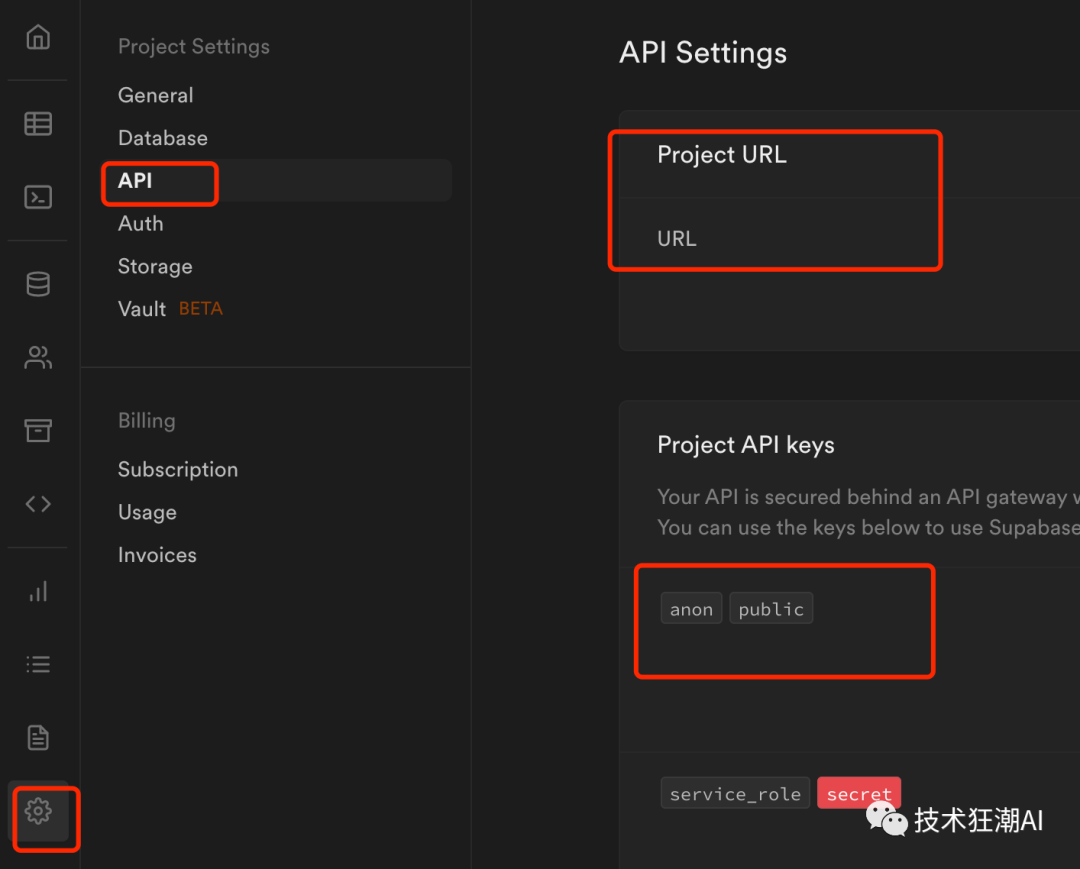Screen dimensions: 1080x869
Task: Open the Logs list icon
Action: (x=38, y=664)
